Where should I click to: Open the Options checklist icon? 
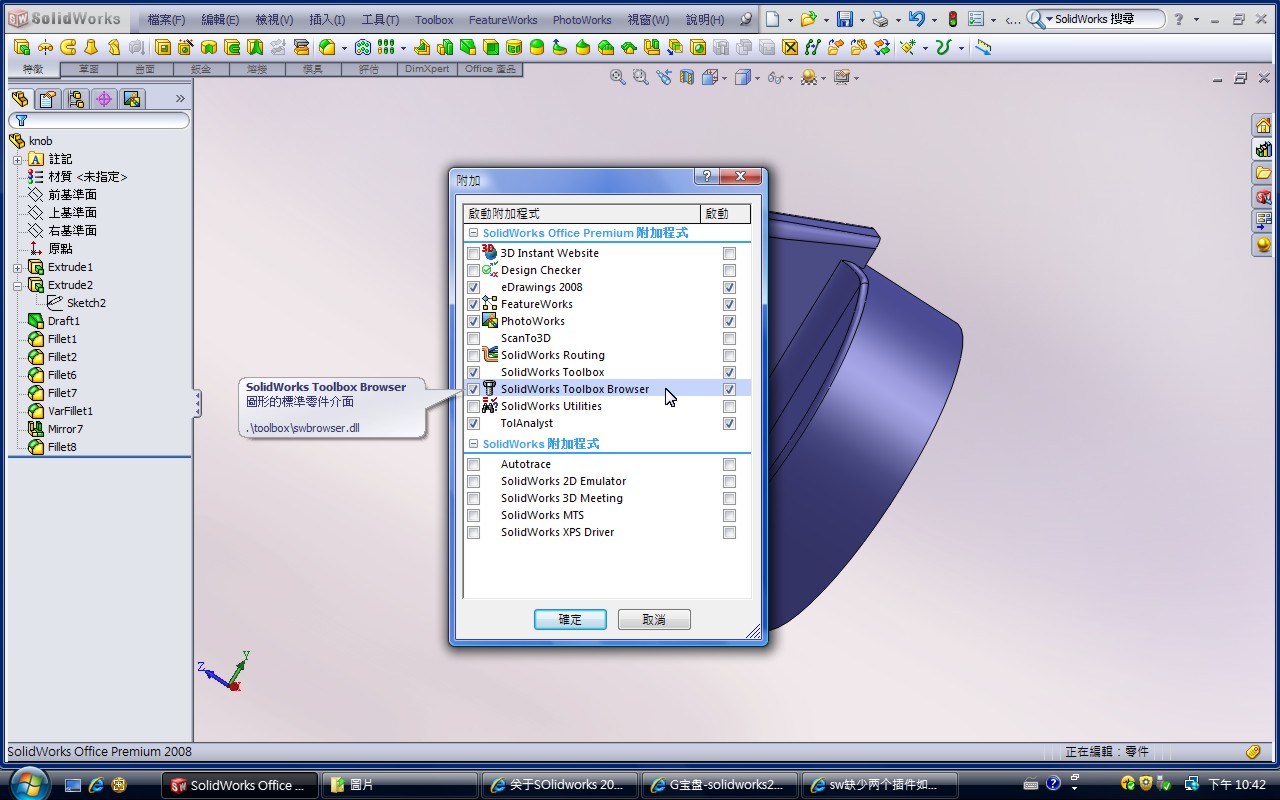click(x=976, y=19)
